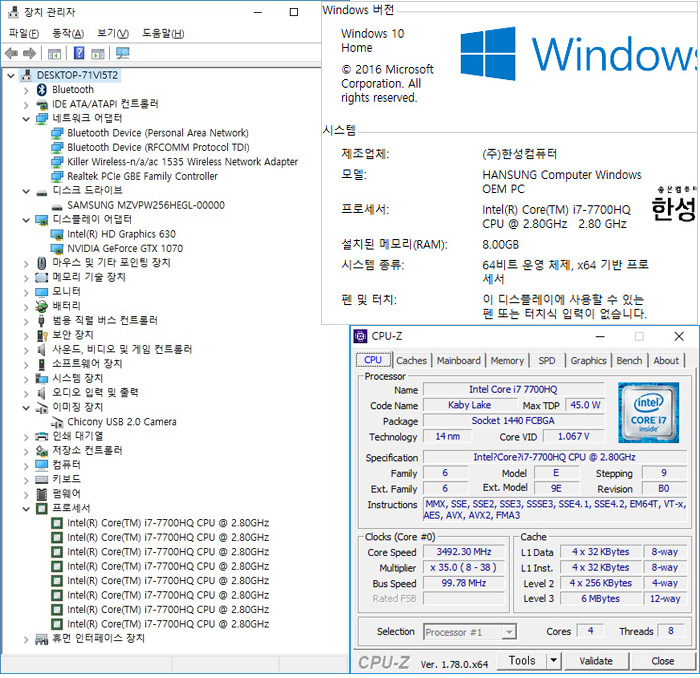Click the Device Manager title bar icon
The width and height of the screenshot is (700, 678).
pyautogui.click(x=13, y=12)
